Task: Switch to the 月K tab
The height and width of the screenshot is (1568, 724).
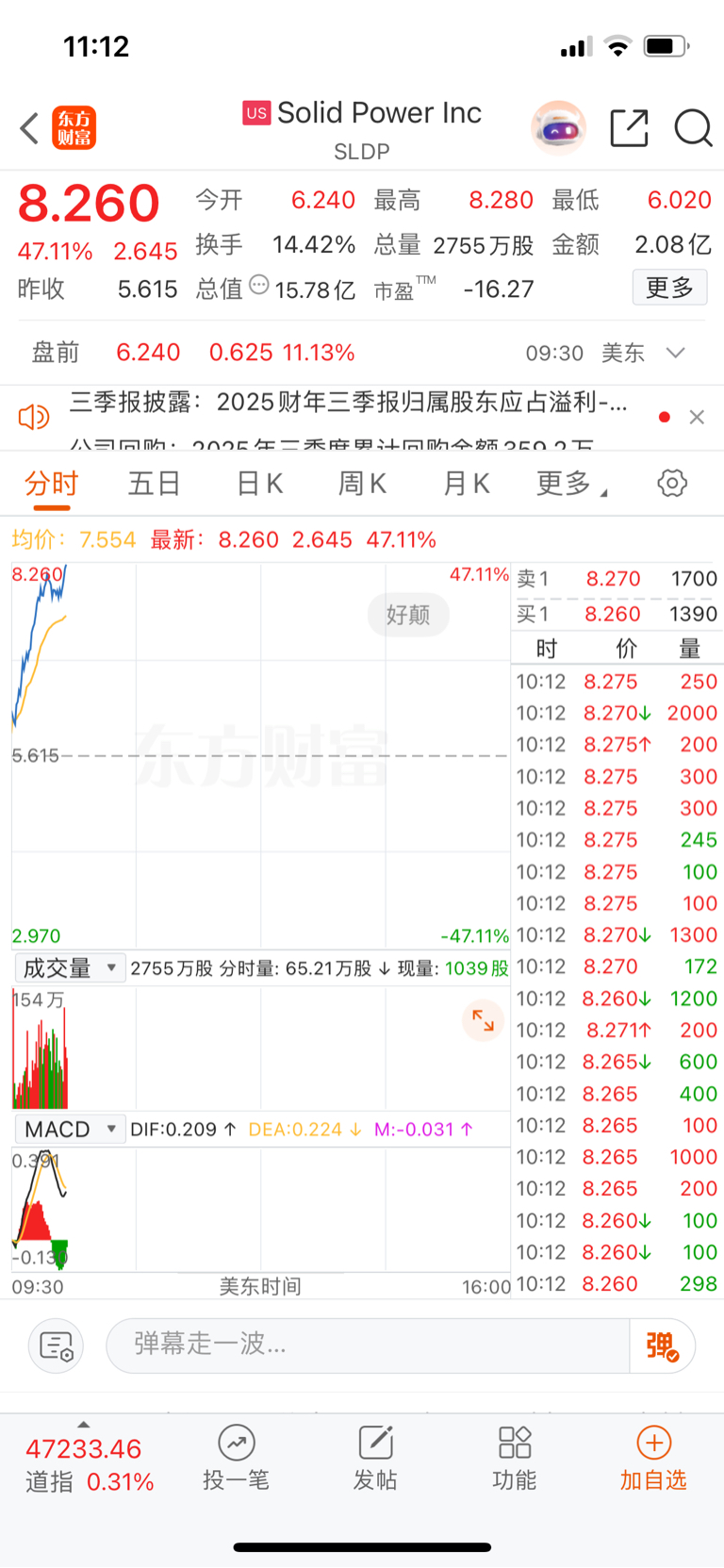Action: (466, 484)
